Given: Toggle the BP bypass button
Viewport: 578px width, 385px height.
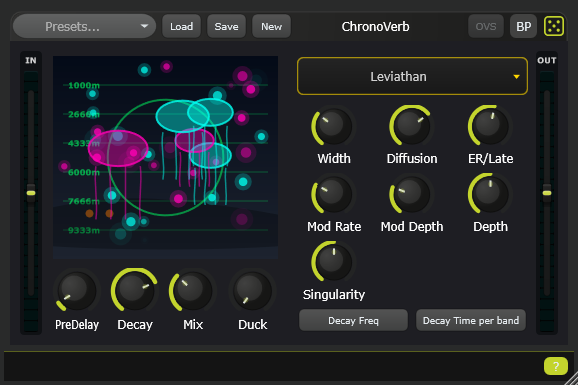Looking at the screenshot, I should coord(523,26).
